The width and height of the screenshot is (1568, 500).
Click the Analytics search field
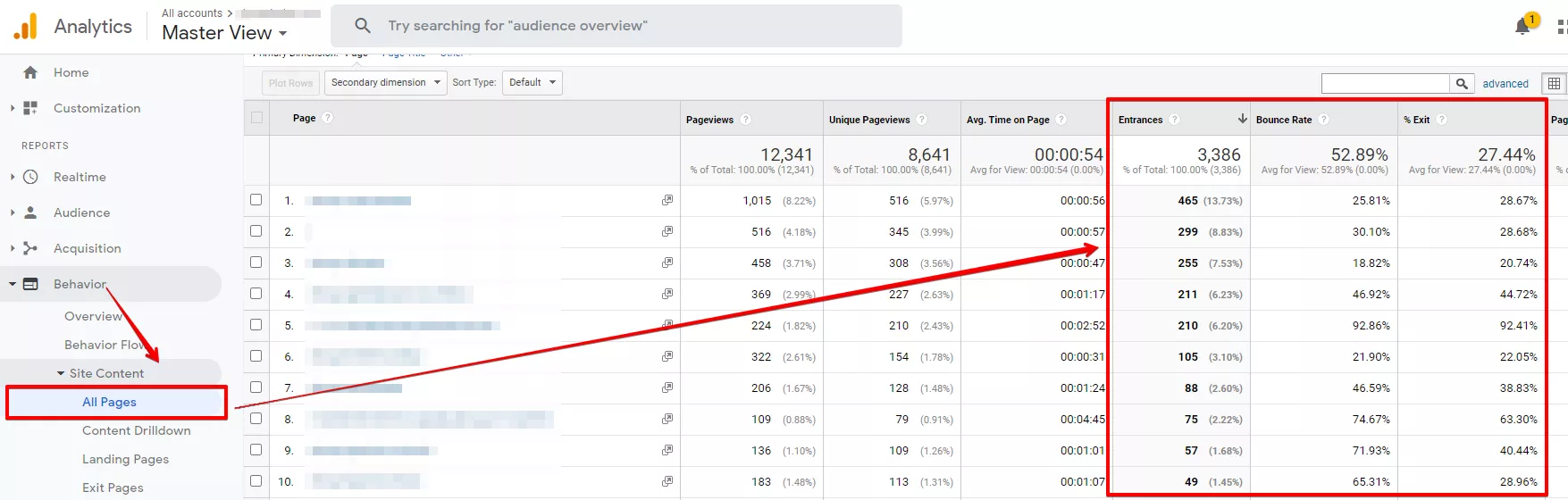tap(616, 26)
